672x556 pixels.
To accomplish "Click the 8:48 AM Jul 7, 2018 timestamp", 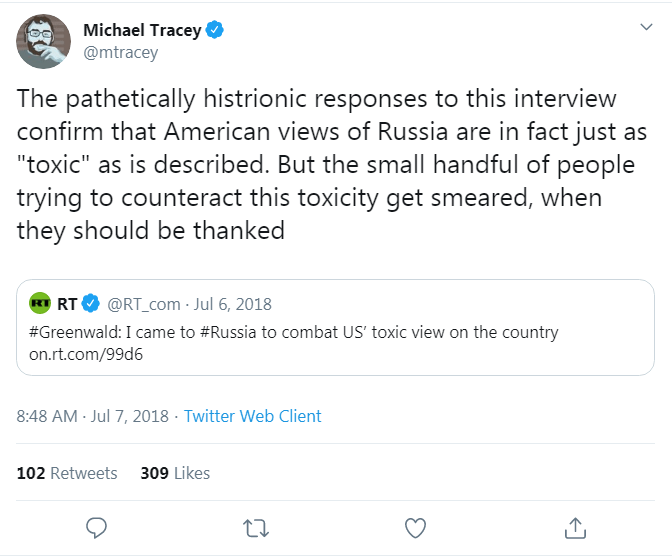I will click(88, 416).
